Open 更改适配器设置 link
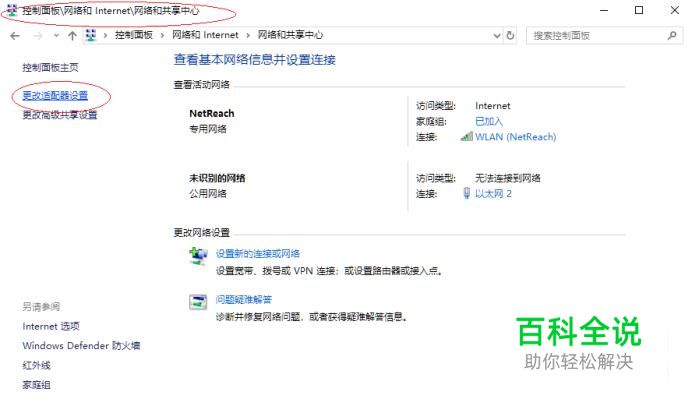 [55, 96]
